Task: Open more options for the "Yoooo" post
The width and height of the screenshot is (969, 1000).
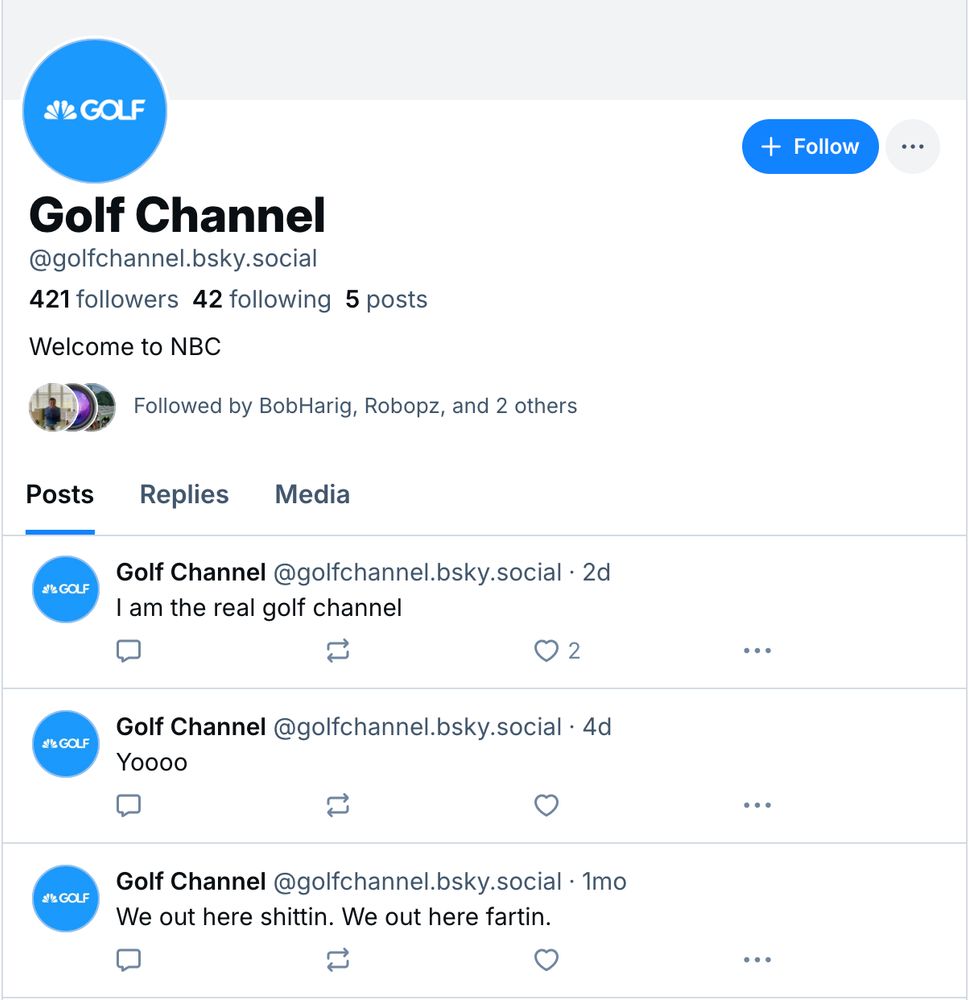Action: coord(757,805)
